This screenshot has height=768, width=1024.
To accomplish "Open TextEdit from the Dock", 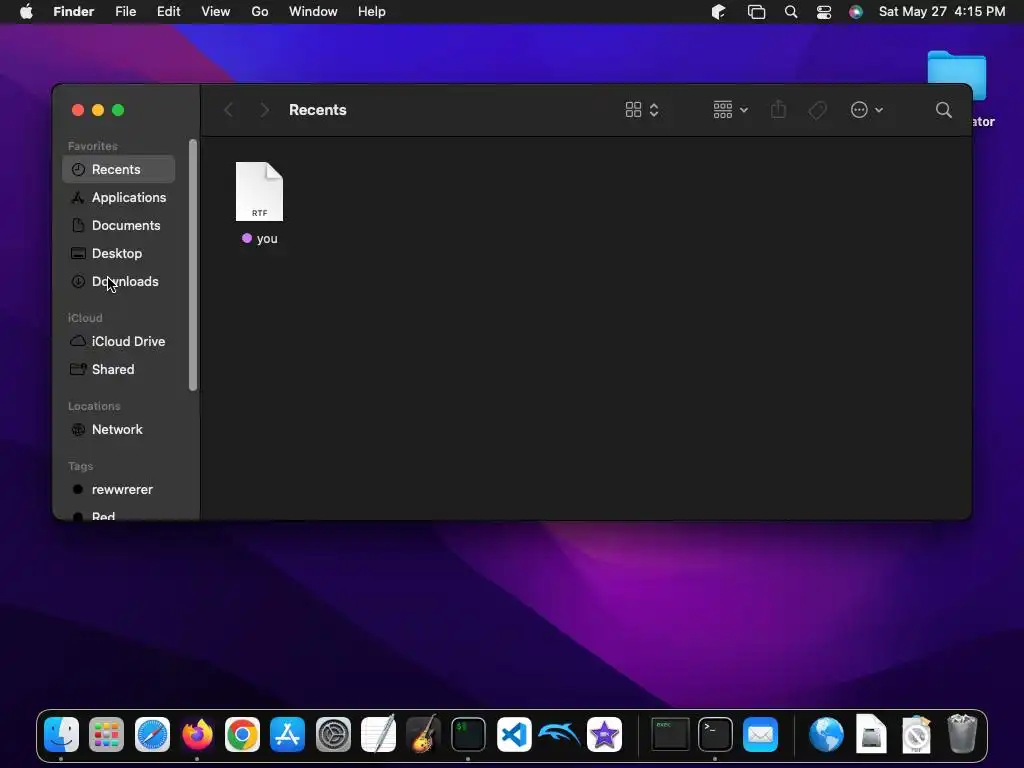I will coord(378,735).
